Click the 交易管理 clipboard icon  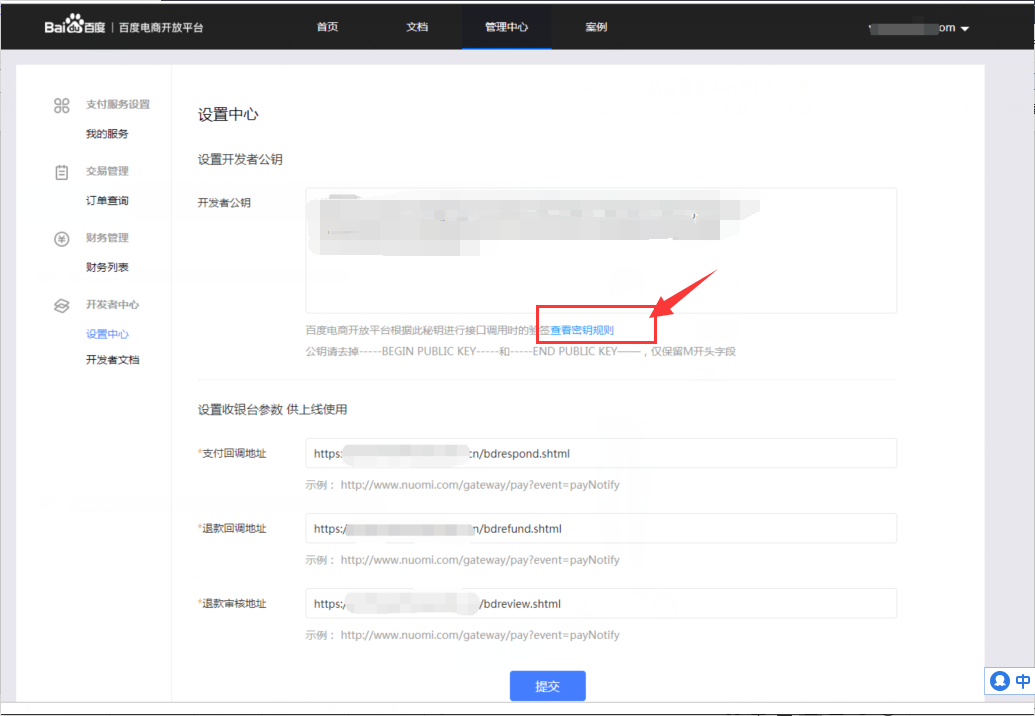62,172
